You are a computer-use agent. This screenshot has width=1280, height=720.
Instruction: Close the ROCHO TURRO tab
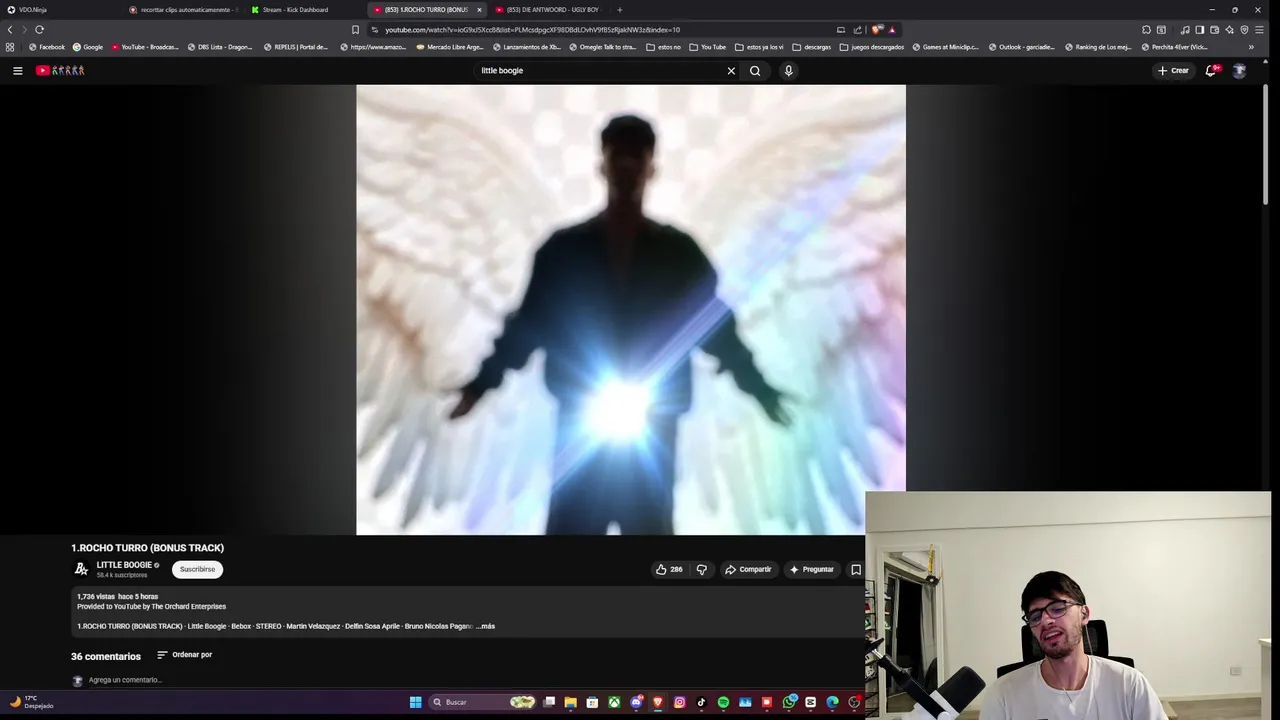(x=479, y=10)
